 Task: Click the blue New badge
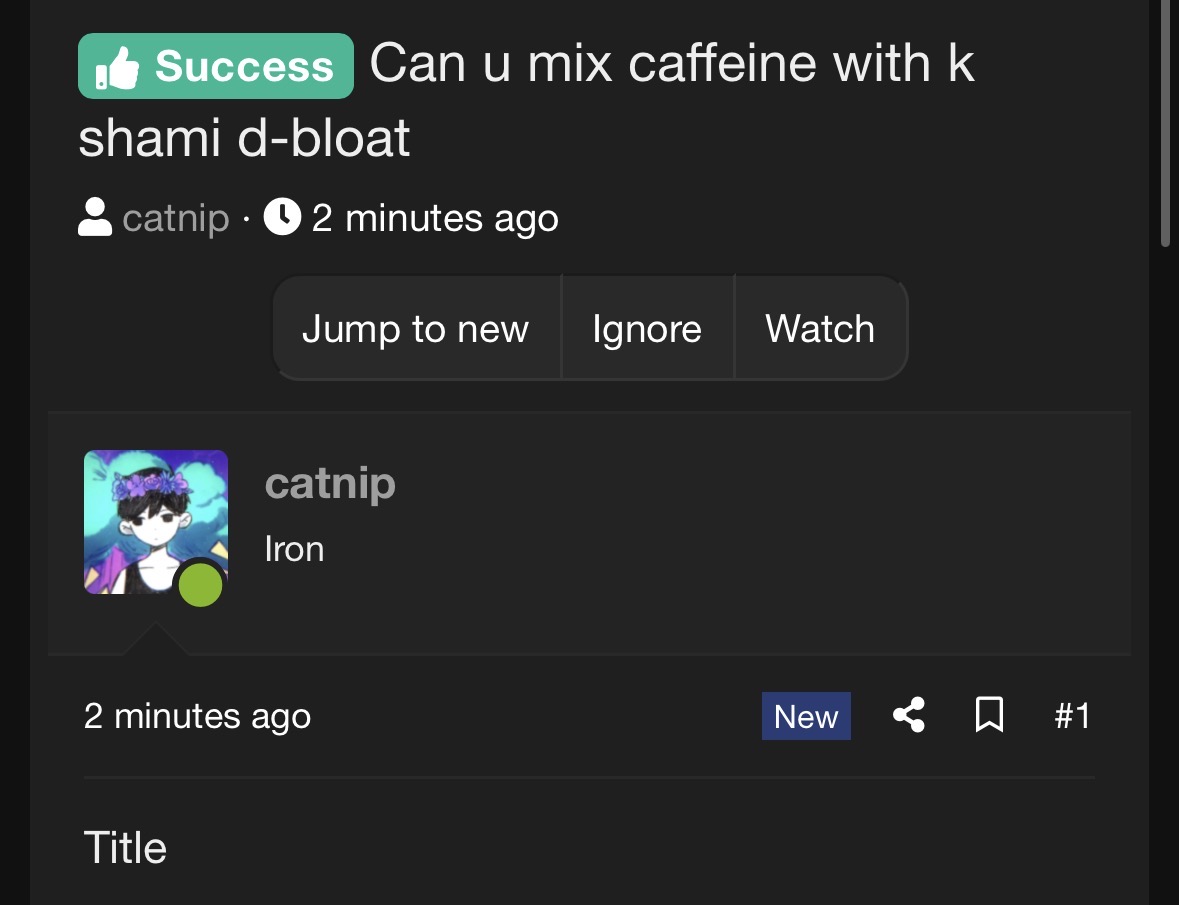click(x=806, y=716)
